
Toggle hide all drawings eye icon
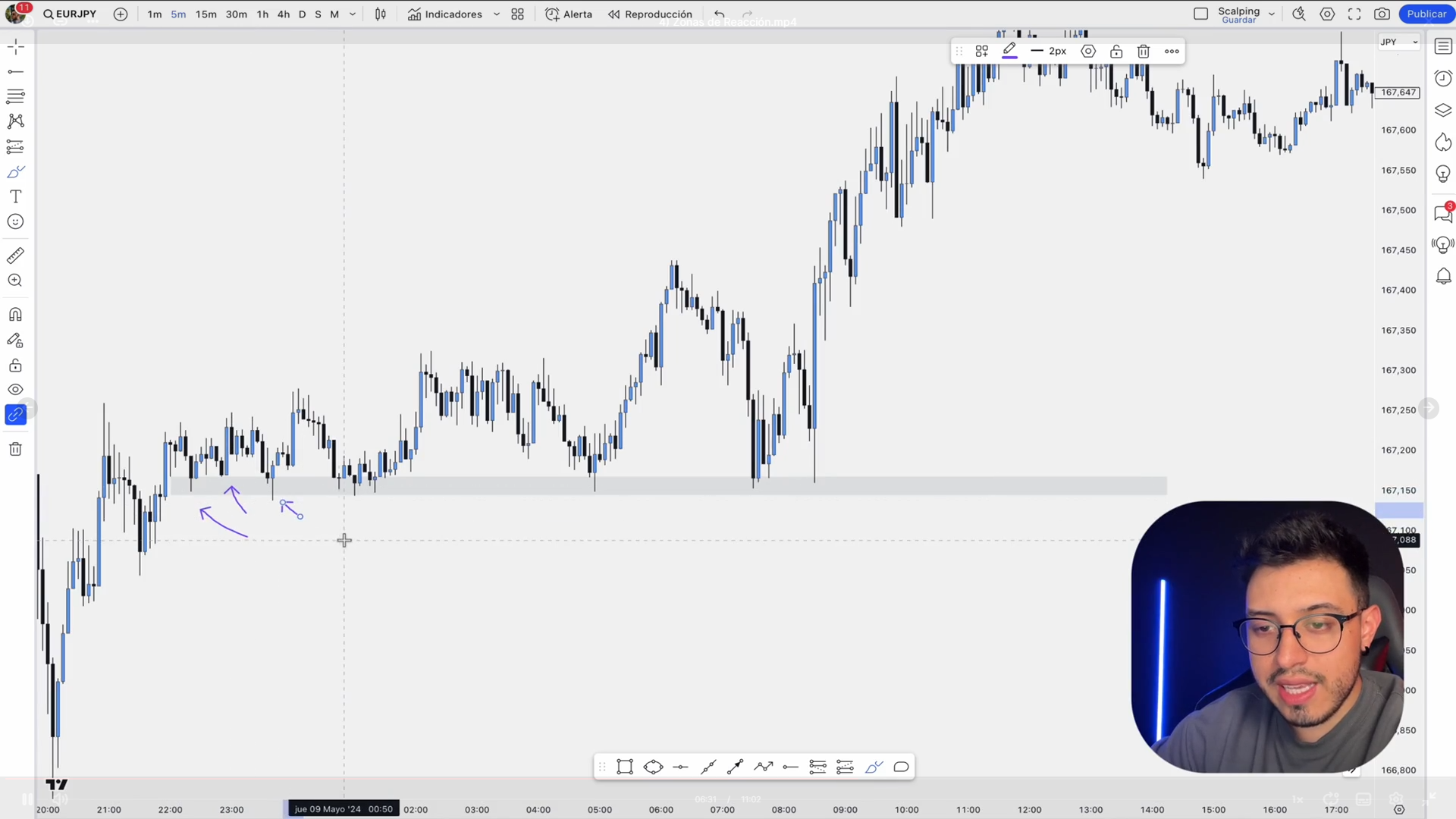[x=15, y=390]
